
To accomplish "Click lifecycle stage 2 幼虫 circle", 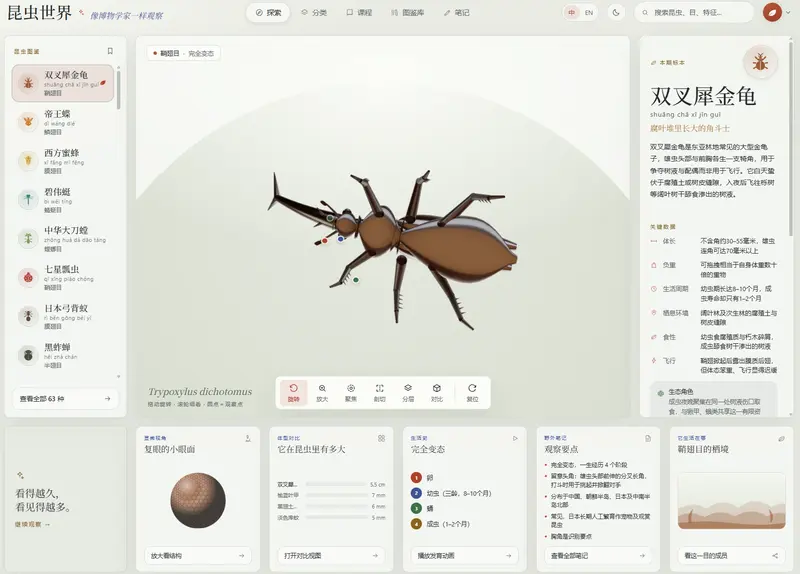I will (416, 493).
